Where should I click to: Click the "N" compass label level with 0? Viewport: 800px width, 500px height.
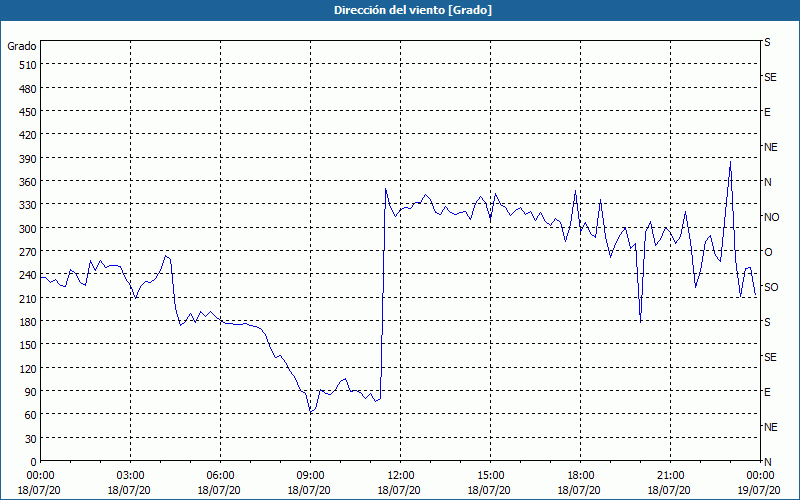pyautogui.click(x=768, y=462)
